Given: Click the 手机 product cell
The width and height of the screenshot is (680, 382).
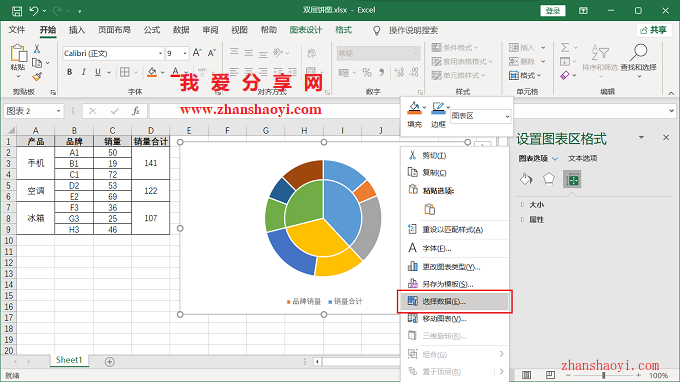Looking at the screenshot, I should tap(36, 163).
